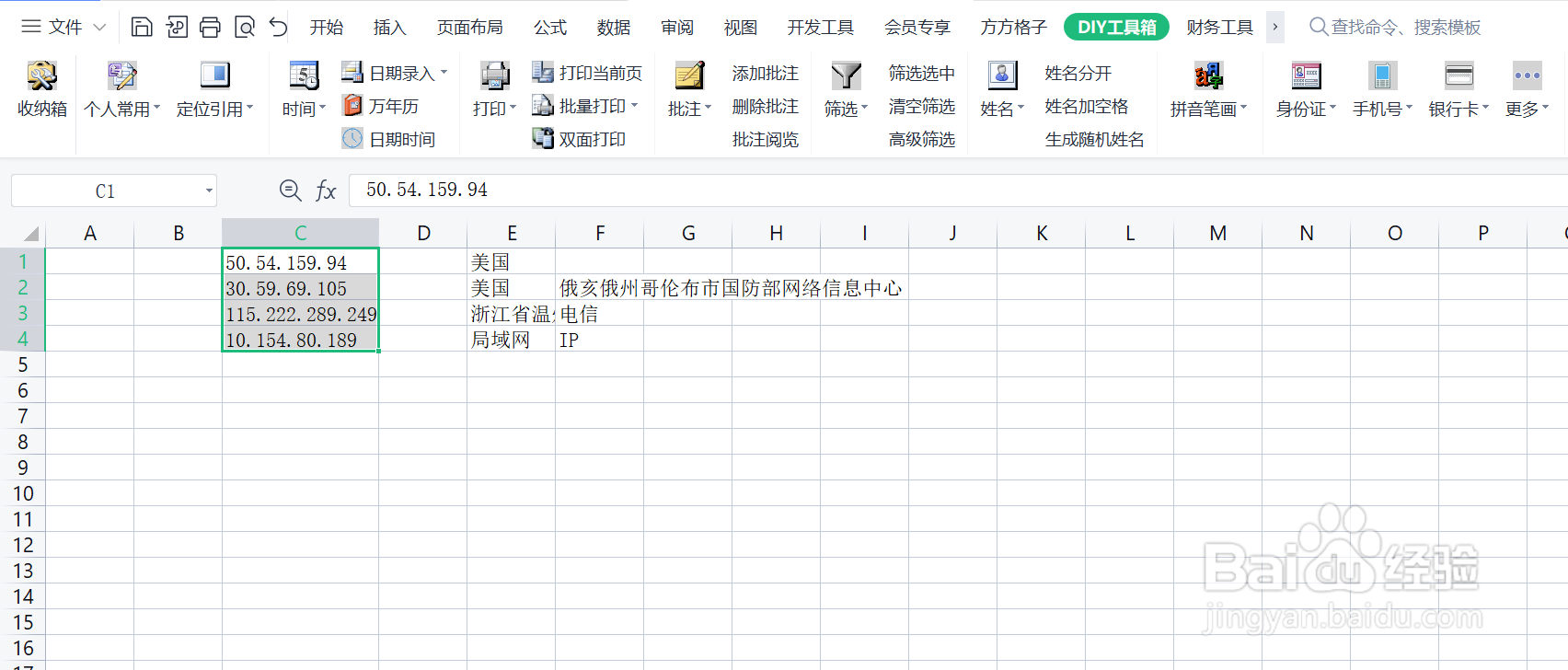The image size is (1568, 670).
Task: Click 姓名加空格 add space to names
Action: pos(1087,106)
